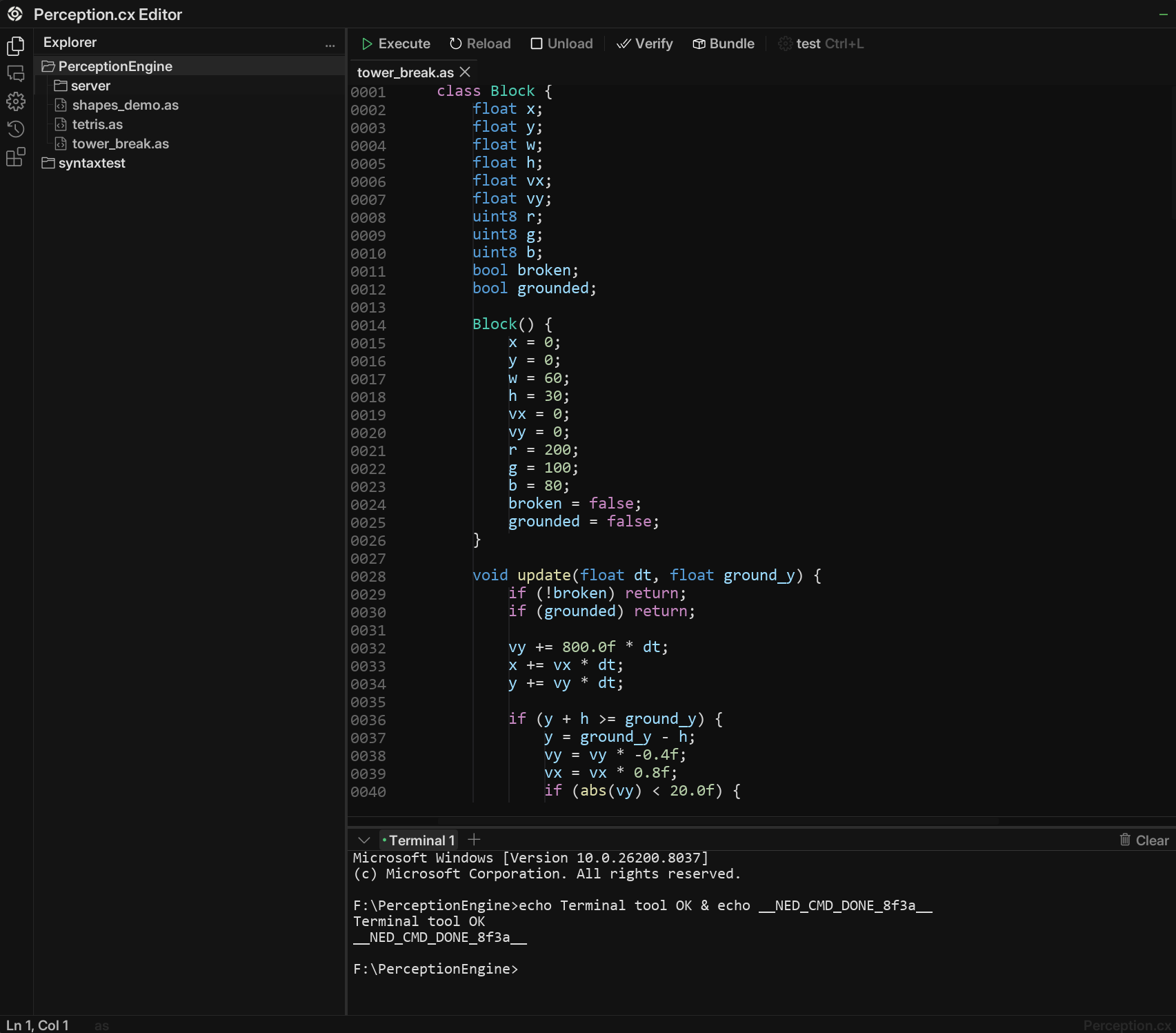Open the extensions blocks icon in sidebar
Viewport: 1176px width, 1033px height.
click(15, 157)
